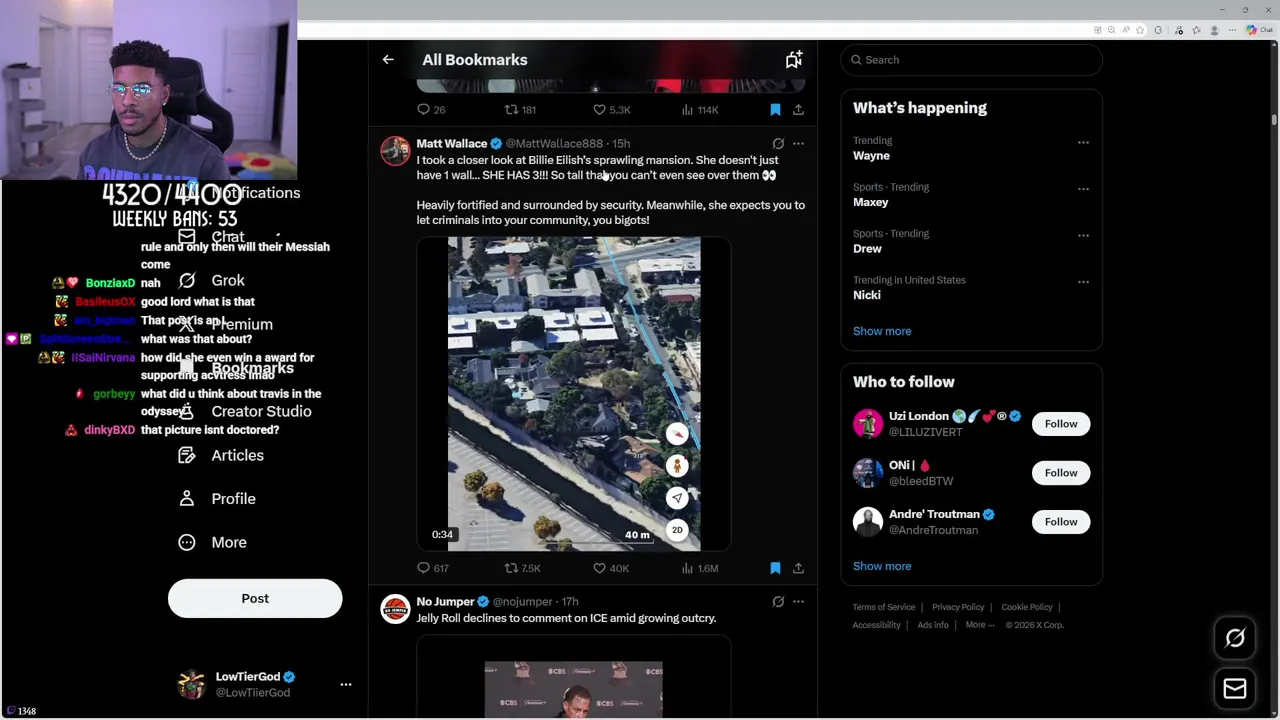Viewport: 1280px width, 720px height.
Task: Click the Post button
Action: 255,598
